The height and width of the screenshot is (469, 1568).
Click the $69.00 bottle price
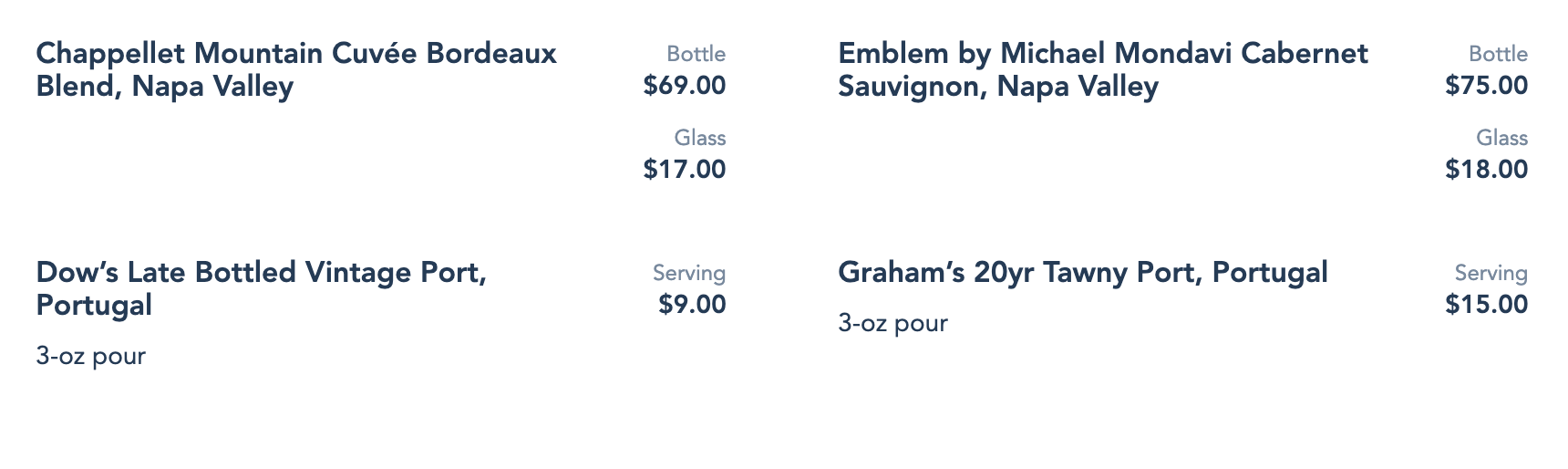pos(684,86)
